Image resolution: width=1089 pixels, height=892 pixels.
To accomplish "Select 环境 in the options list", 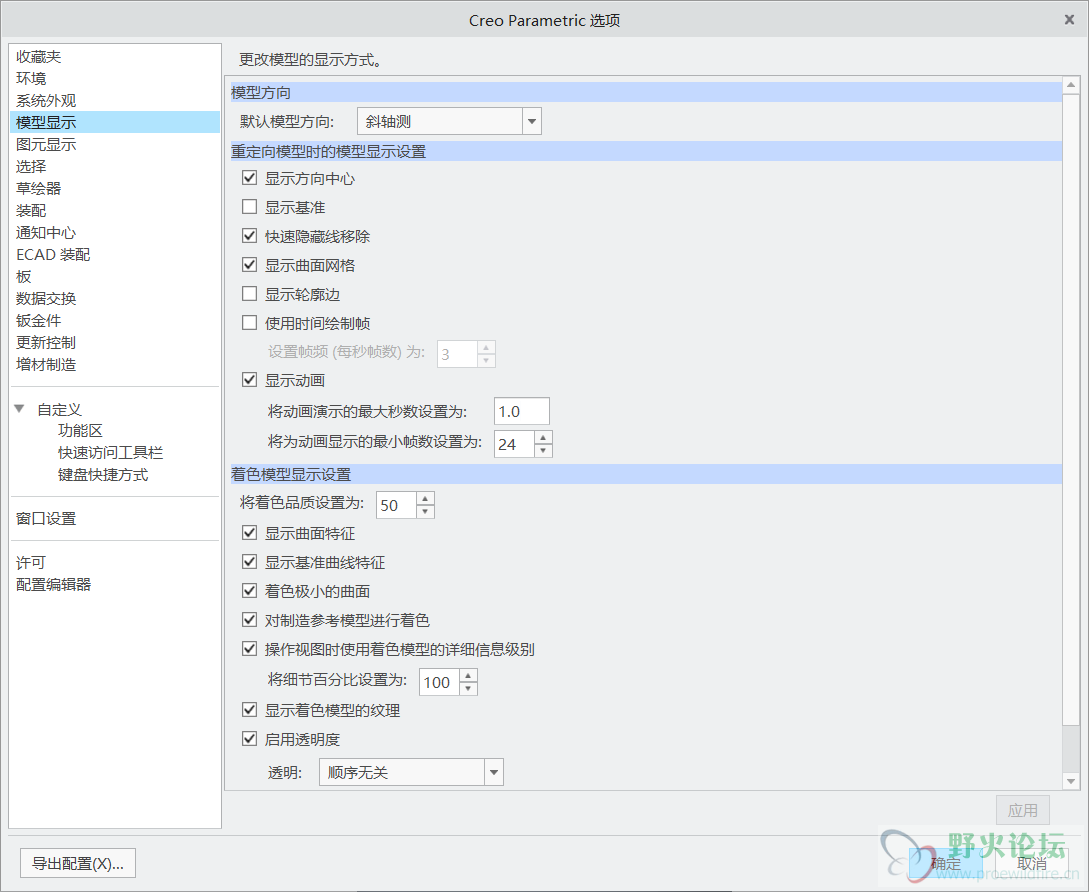I will pos(31,79).
